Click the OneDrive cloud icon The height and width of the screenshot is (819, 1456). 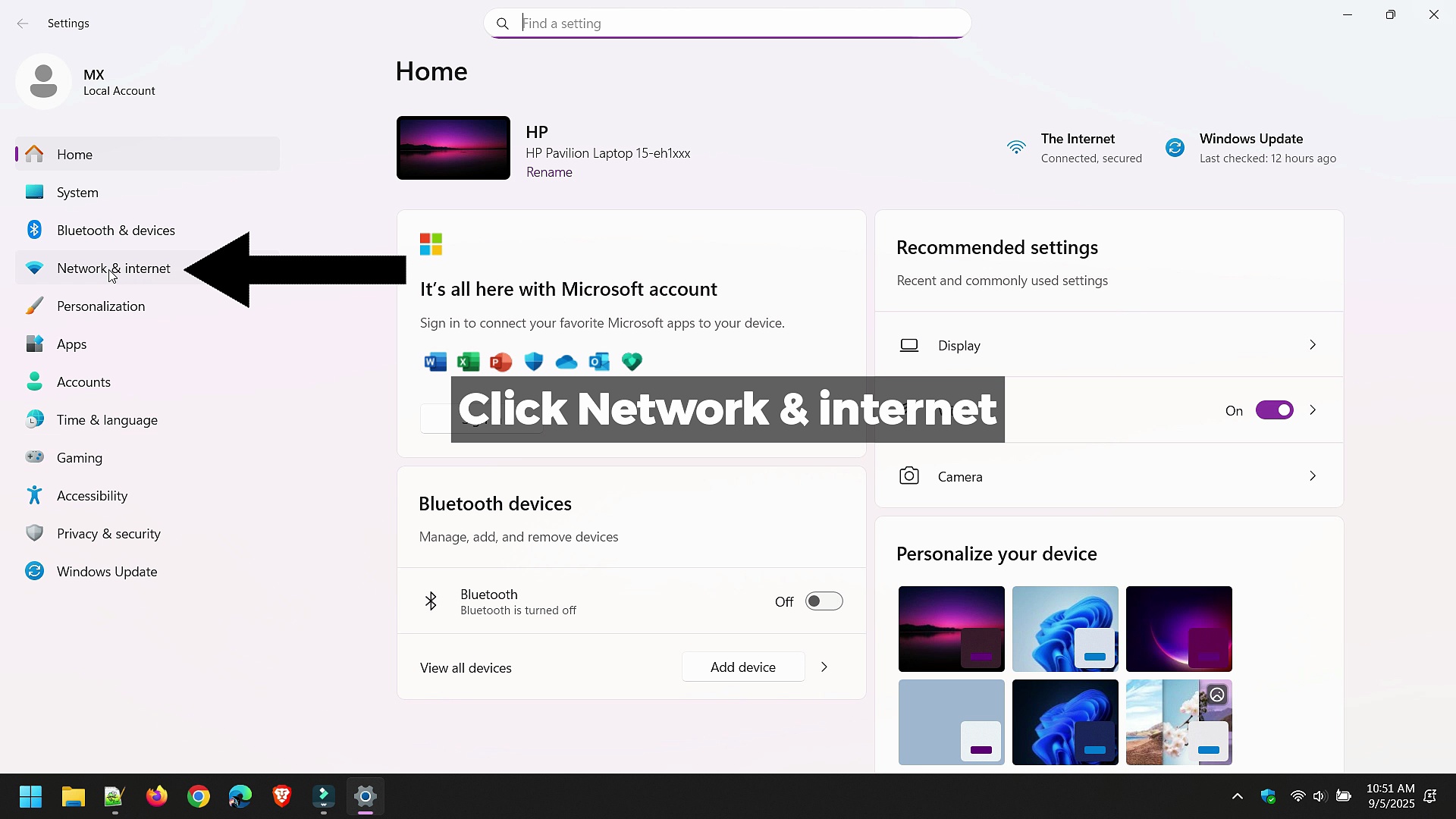click(x=566, y=362)
